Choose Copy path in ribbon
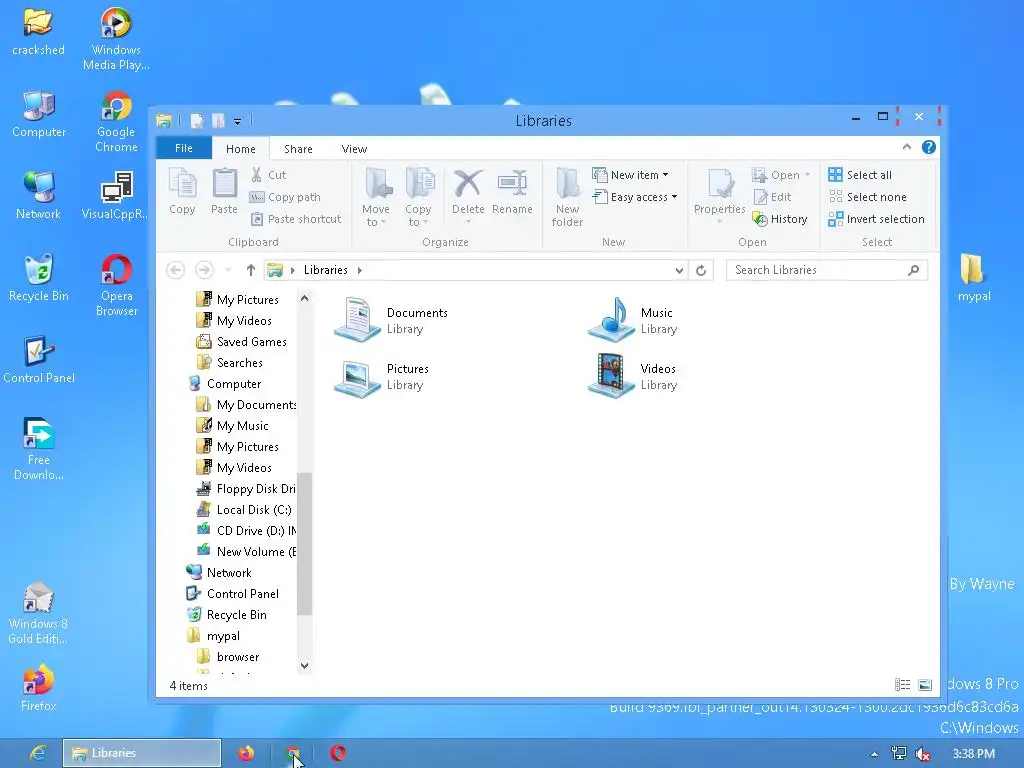Image resolution: width=1024 pixels, height=768 pixels. click(x=285, y=197)
